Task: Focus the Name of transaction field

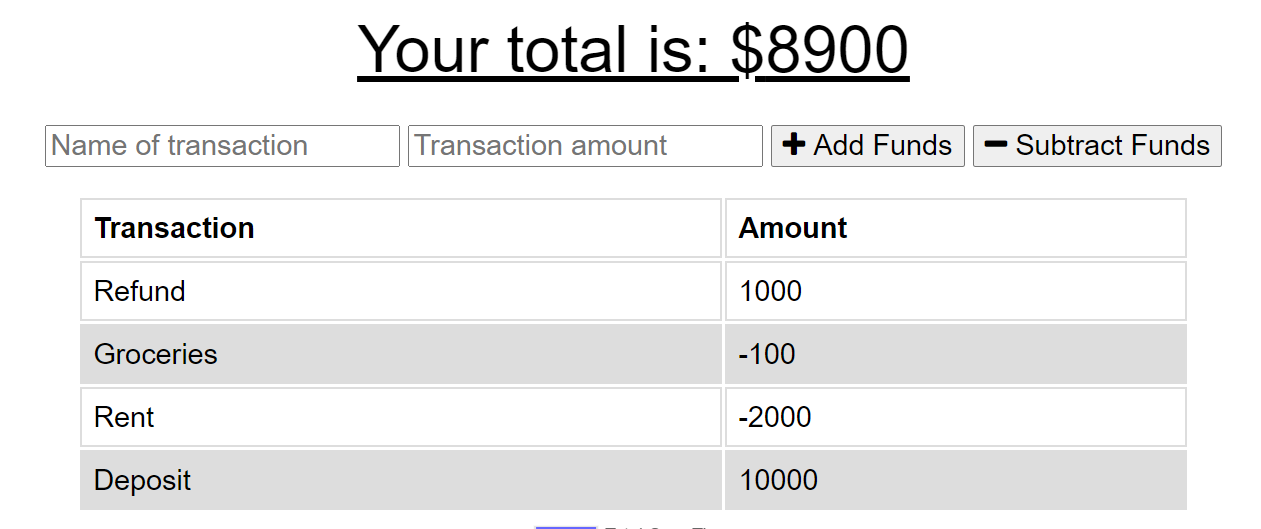Action: coord(222,146)
